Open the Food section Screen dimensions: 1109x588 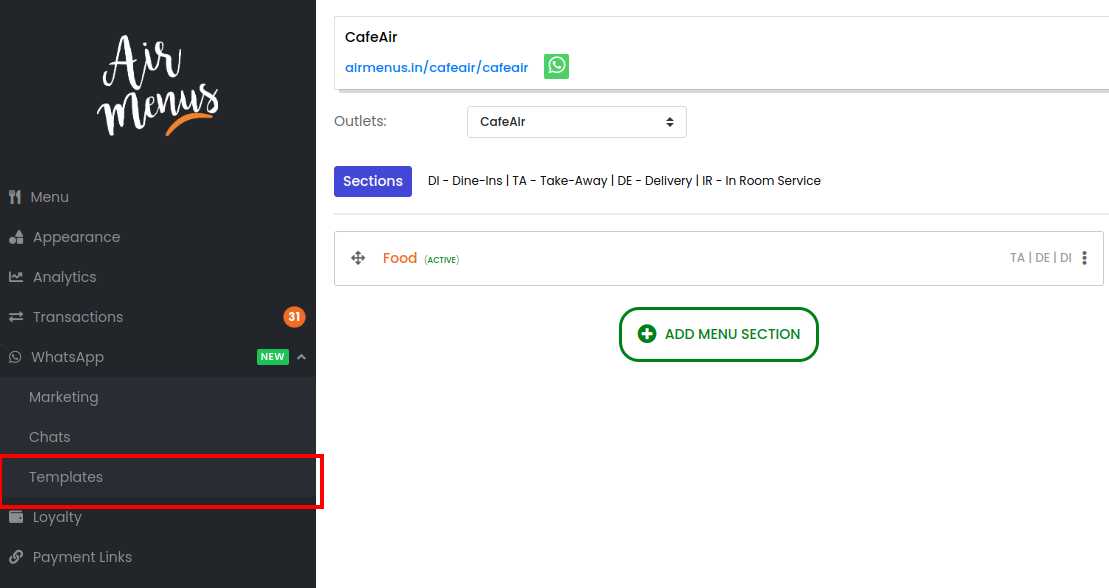400,258
